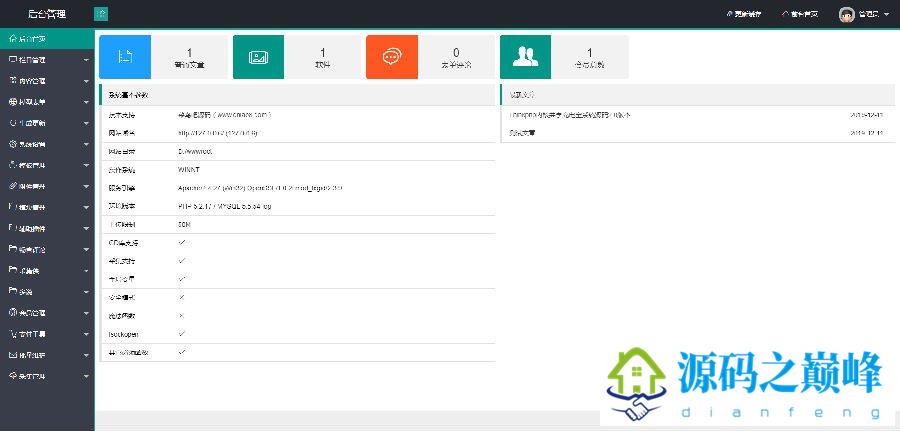Select the highlighted home item in sidebar
This screenshot has height=431, width=900.
(x=40, y=39)
